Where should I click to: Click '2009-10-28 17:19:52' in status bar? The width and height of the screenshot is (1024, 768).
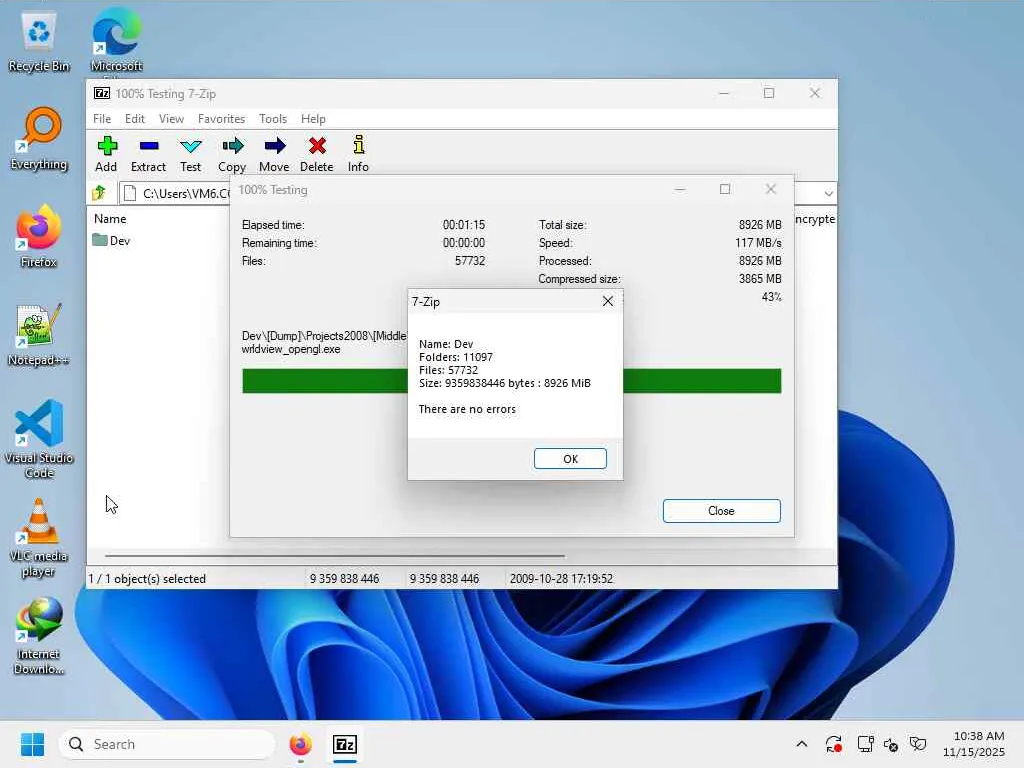(x=561, y=579)
